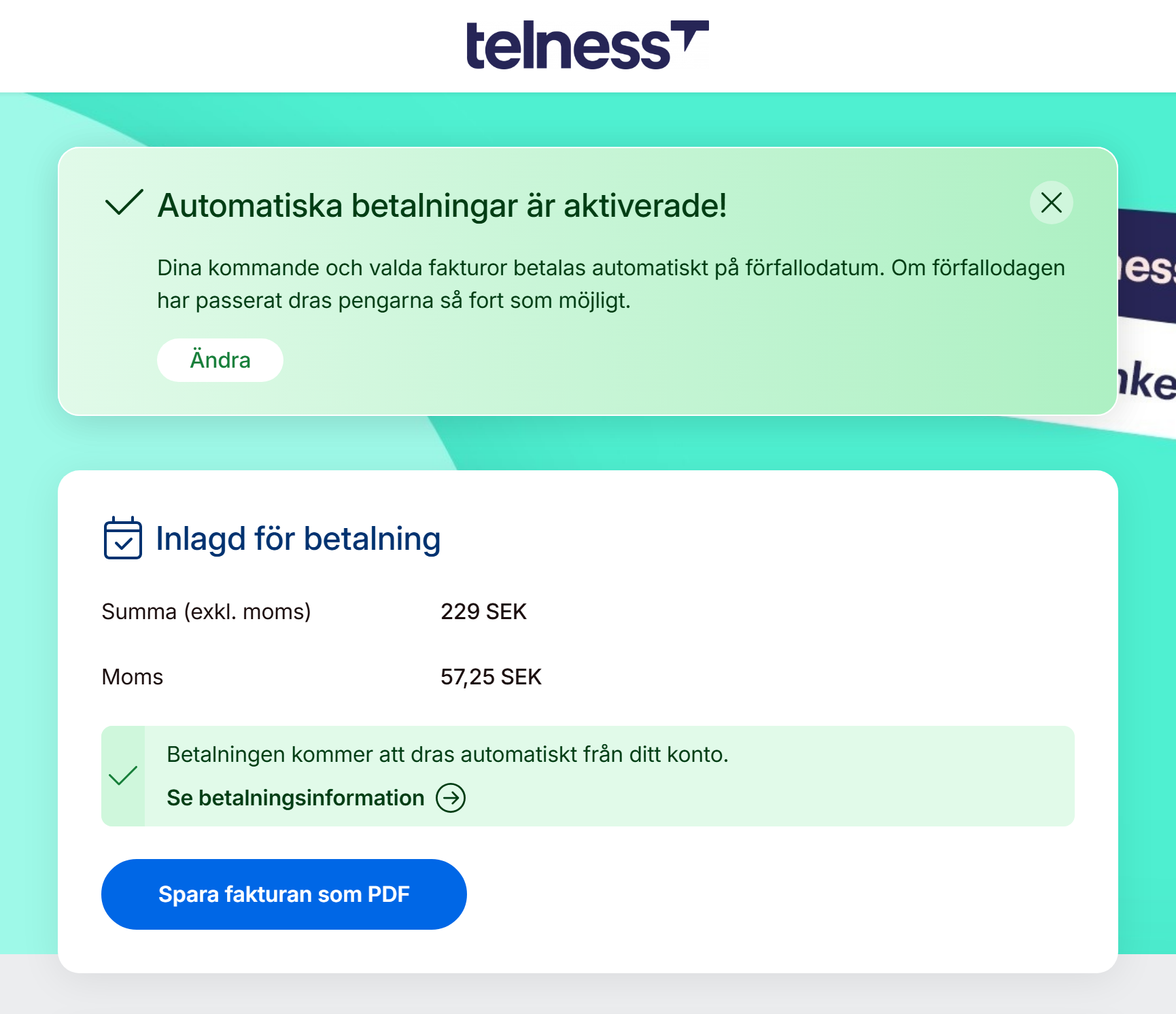Open betalningsinformation via the circular arrow icon
The image size is (1176, 1014).
coord(451,798)
